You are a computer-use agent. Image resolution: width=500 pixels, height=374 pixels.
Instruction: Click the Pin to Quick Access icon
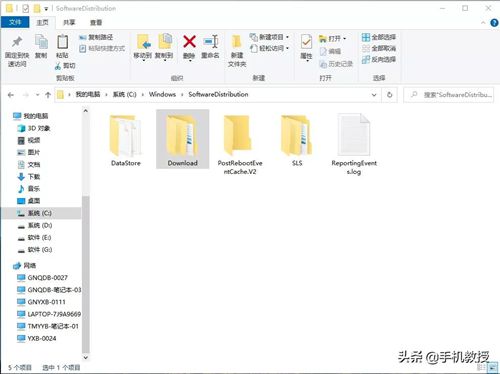[17, 42]
